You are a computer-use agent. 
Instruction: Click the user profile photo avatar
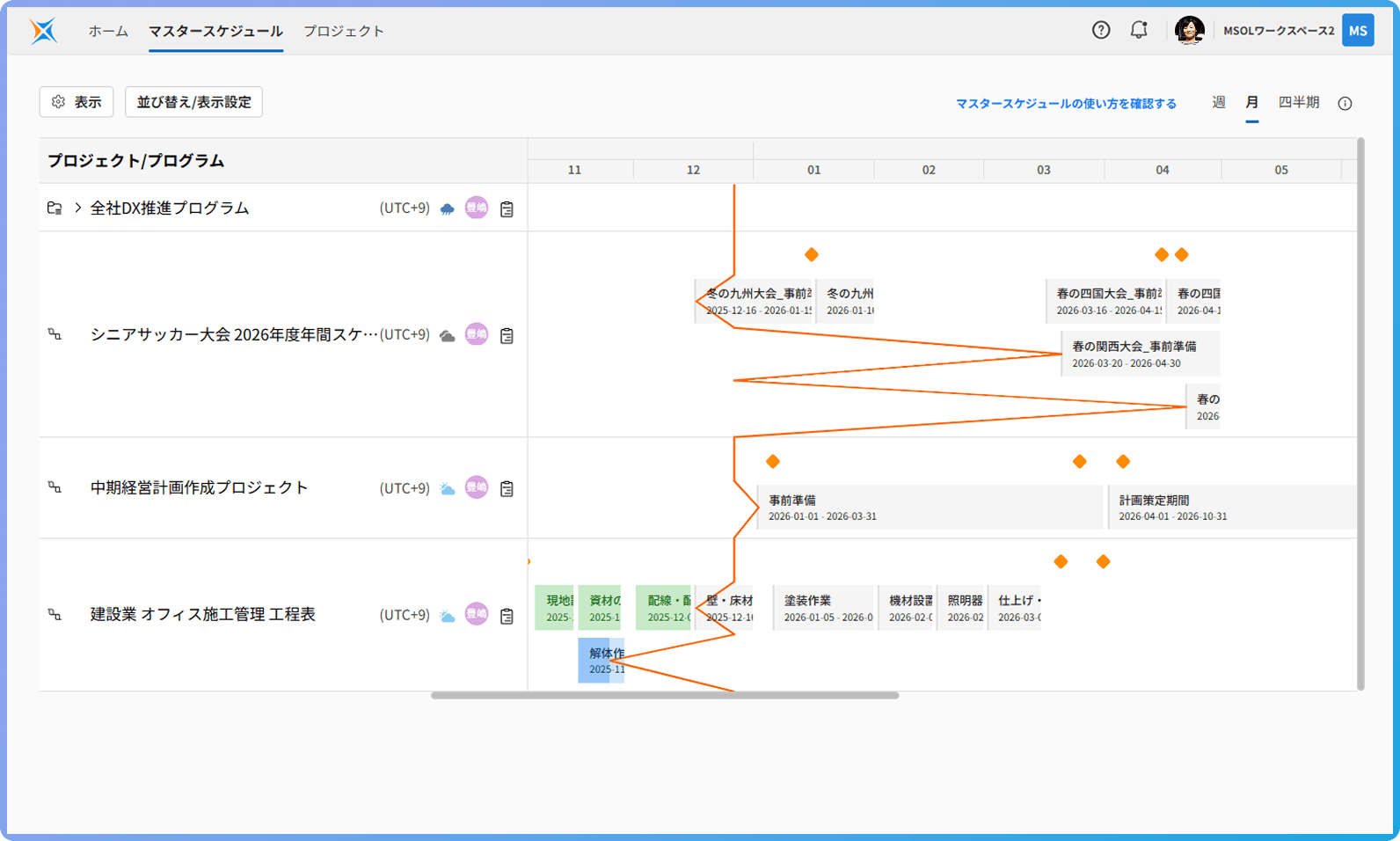1189,30
